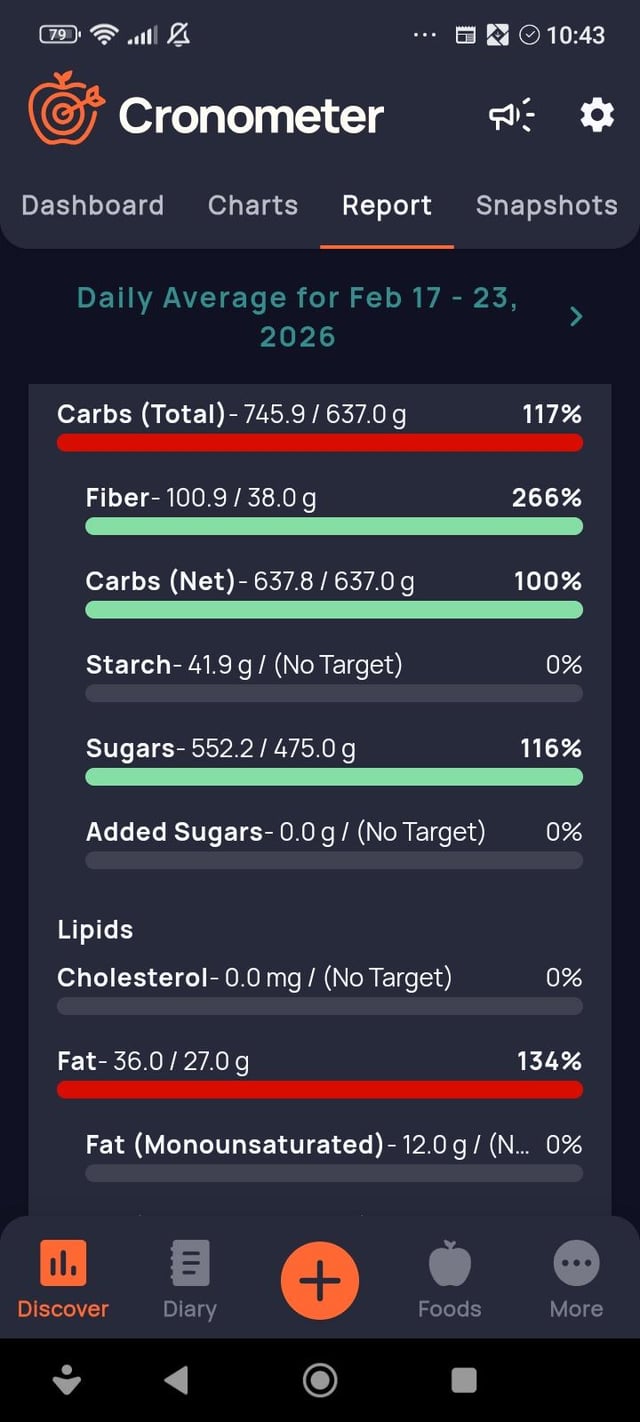Advance to next week with chevron arrow
Screen dimensions: 640x1422
pyautogui.click(x=576, y=317)
